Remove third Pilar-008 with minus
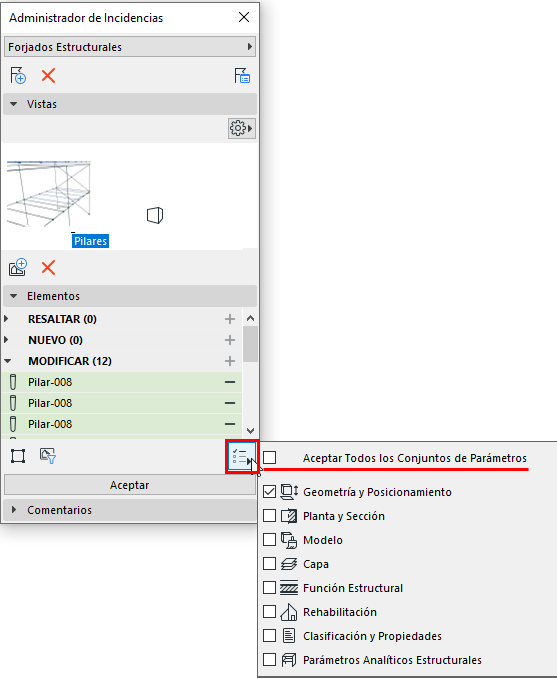557x679 pixels. (230, 424)
